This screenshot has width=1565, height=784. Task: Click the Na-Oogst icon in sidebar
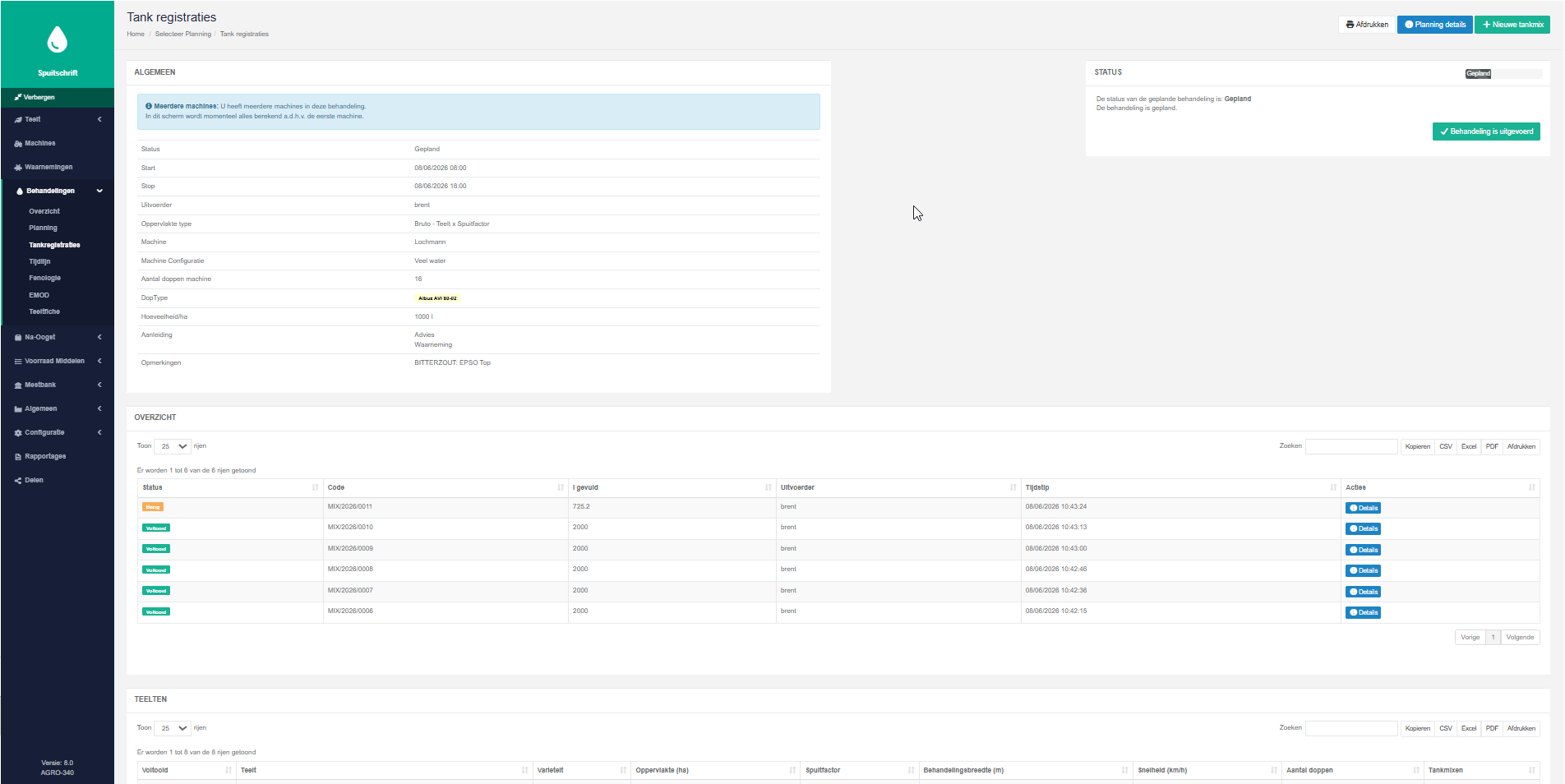(18, 338)
